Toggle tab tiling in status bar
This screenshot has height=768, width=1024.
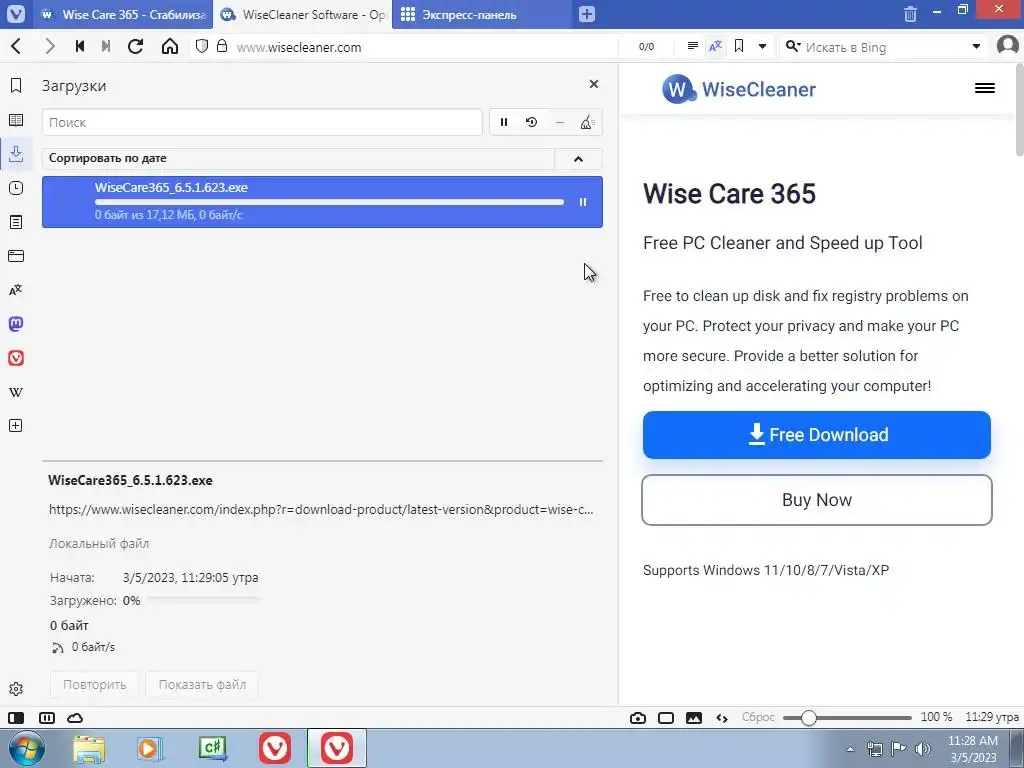(x=46, y=718)
